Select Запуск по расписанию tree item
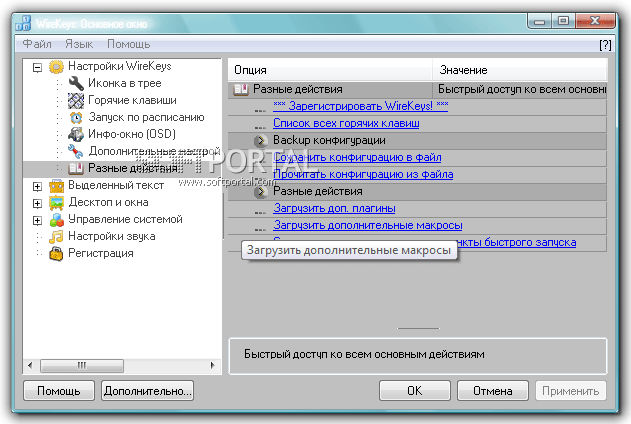This screenshot has width=631, height=424. (146, 117)
